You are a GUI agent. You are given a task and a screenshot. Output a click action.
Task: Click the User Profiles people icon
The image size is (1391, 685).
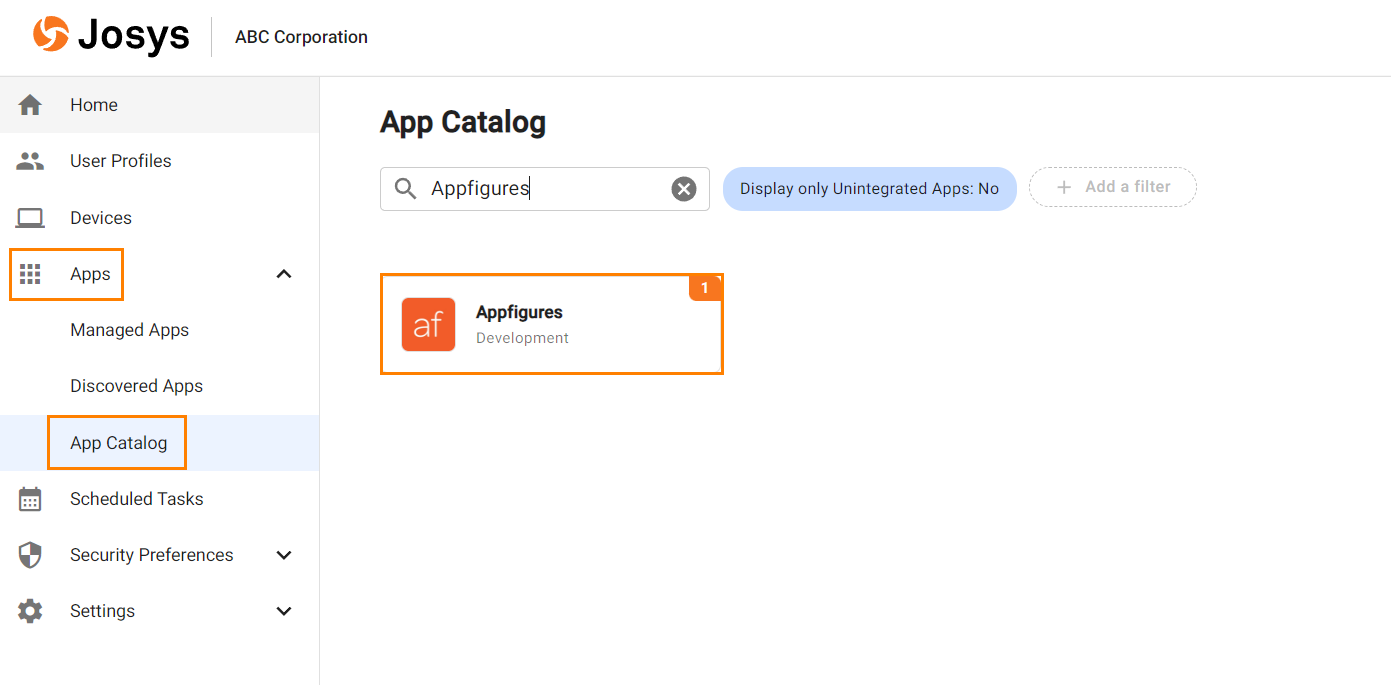coord(30,161)
